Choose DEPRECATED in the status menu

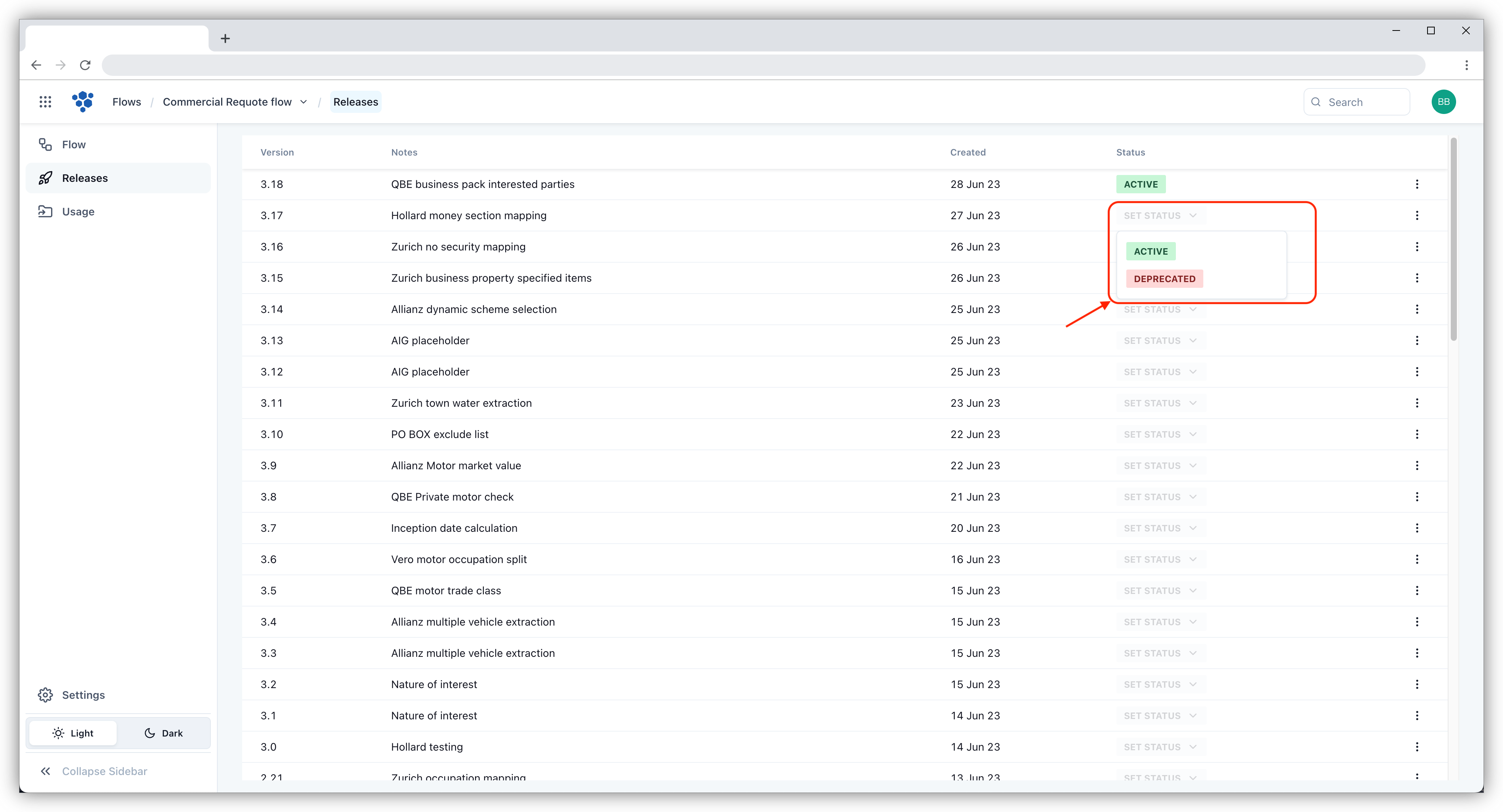coord(1164,279)
